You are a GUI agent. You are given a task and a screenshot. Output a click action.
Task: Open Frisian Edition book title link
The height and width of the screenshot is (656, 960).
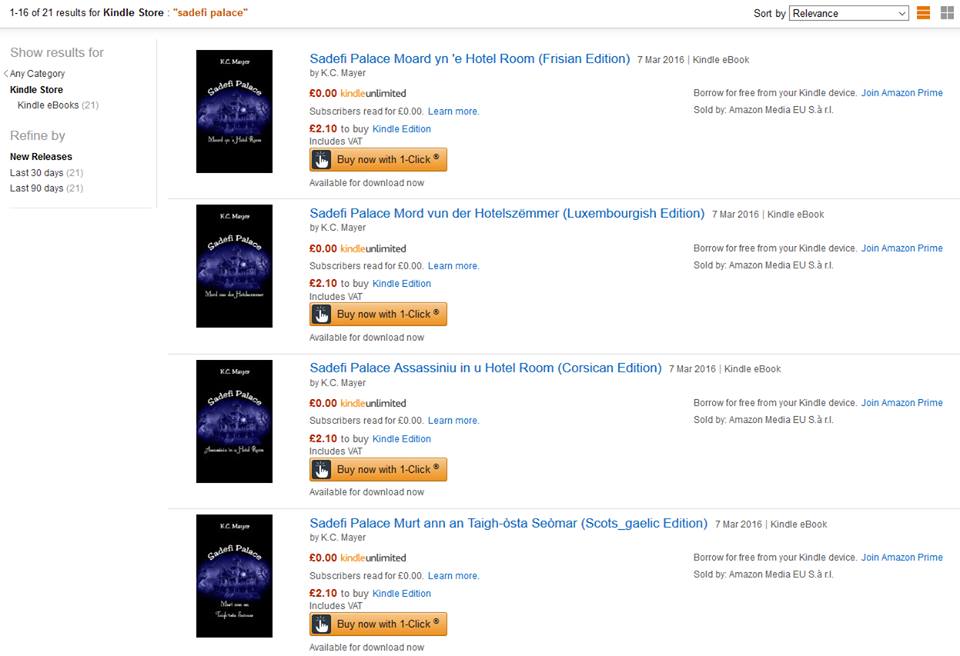click(469, 59)
